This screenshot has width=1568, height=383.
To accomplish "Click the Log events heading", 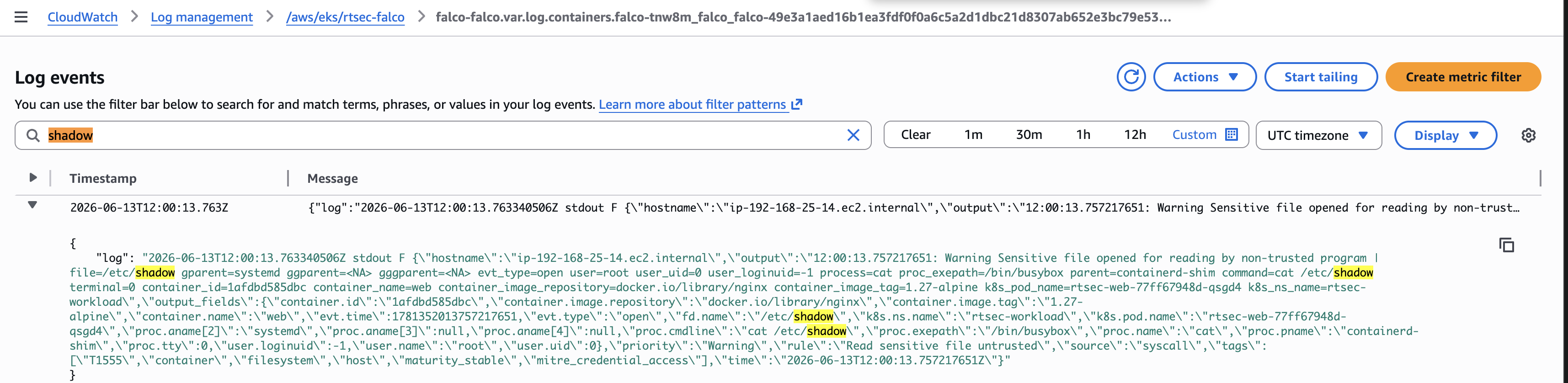I will pos(59,77).
